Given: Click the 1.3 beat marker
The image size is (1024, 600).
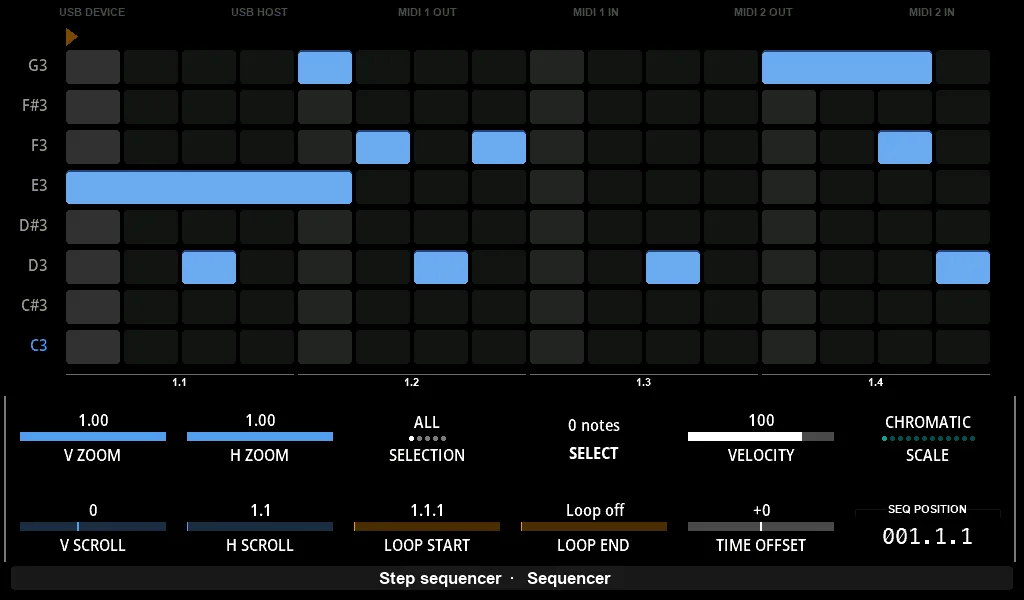Looking at the screenshot, I should coord(643,382).
